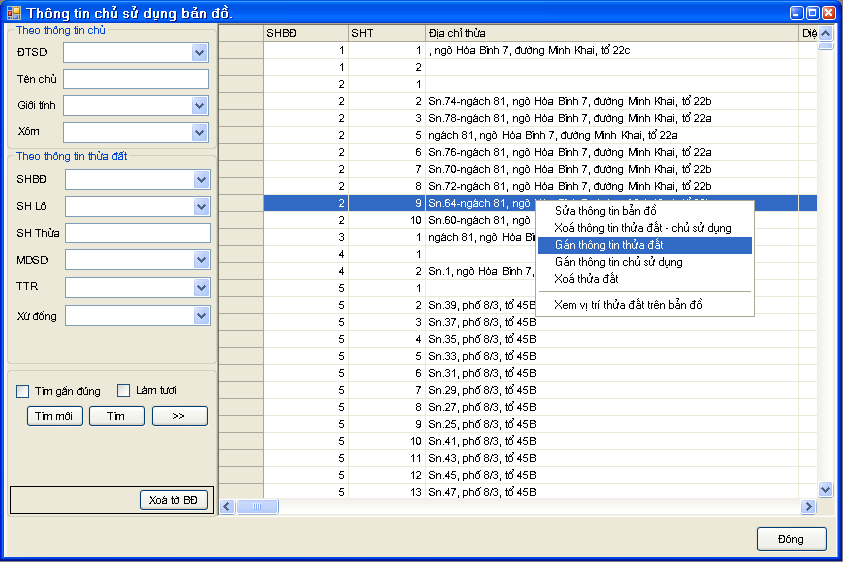Click the Tên chủ text field
This screenshot has width=843, height=562.
136,79
